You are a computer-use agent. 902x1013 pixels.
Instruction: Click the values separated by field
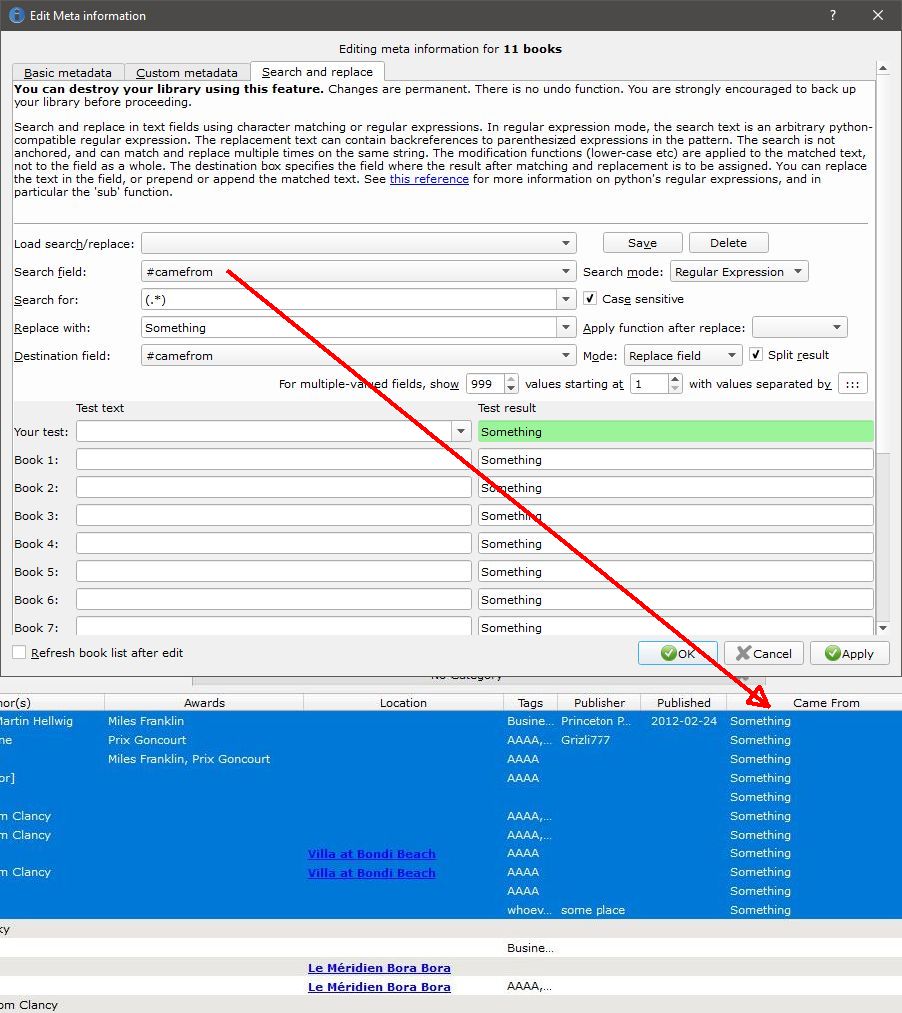tap(853, 384)
